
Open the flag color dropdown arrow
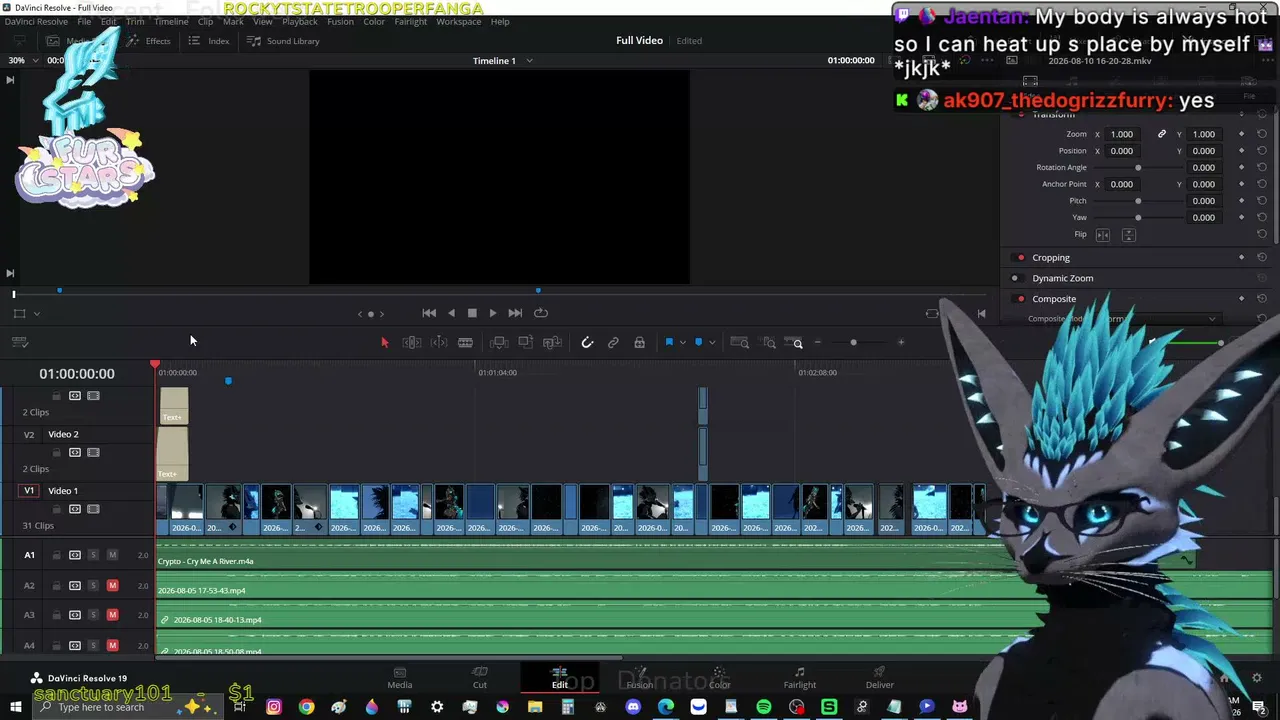[682, 342]
